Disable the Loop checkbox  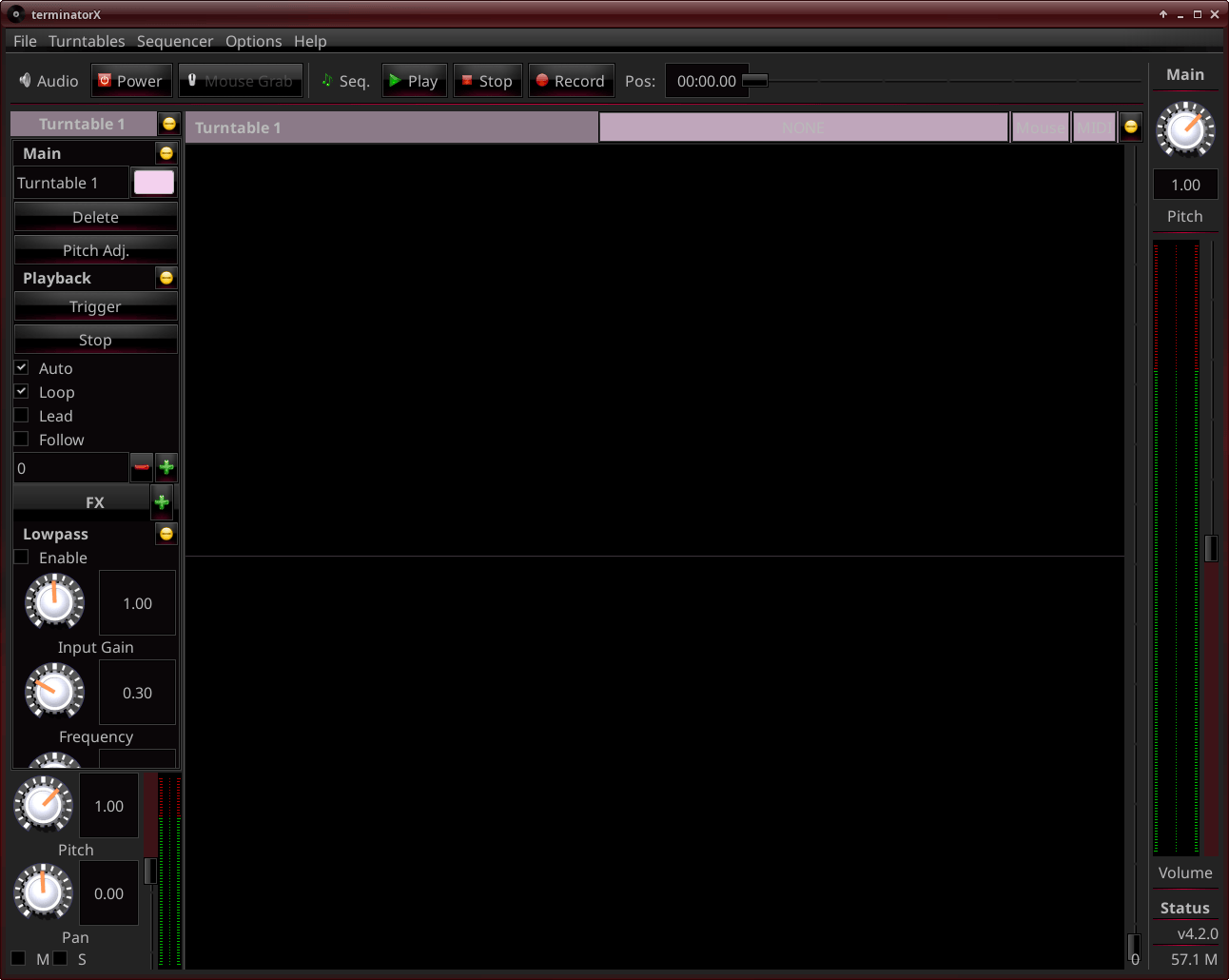pyautogui.click(x=21, y=391)
